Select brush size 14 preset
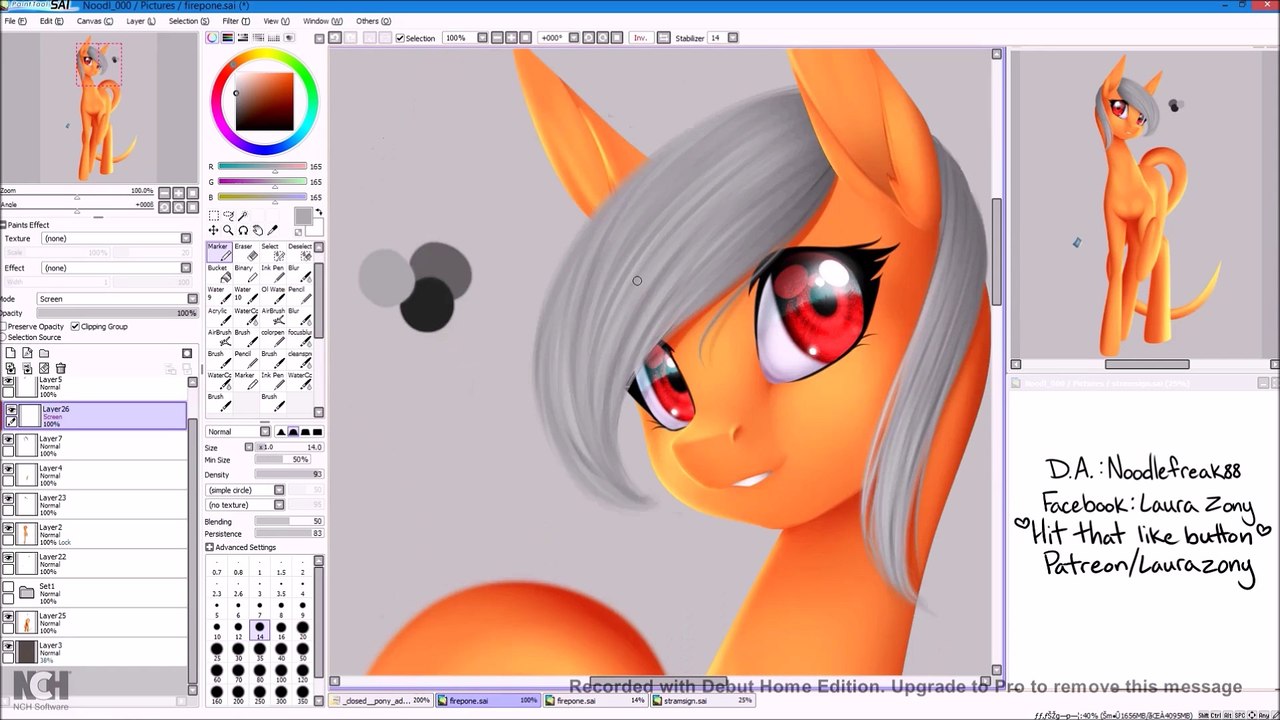 tap(260, 629)
